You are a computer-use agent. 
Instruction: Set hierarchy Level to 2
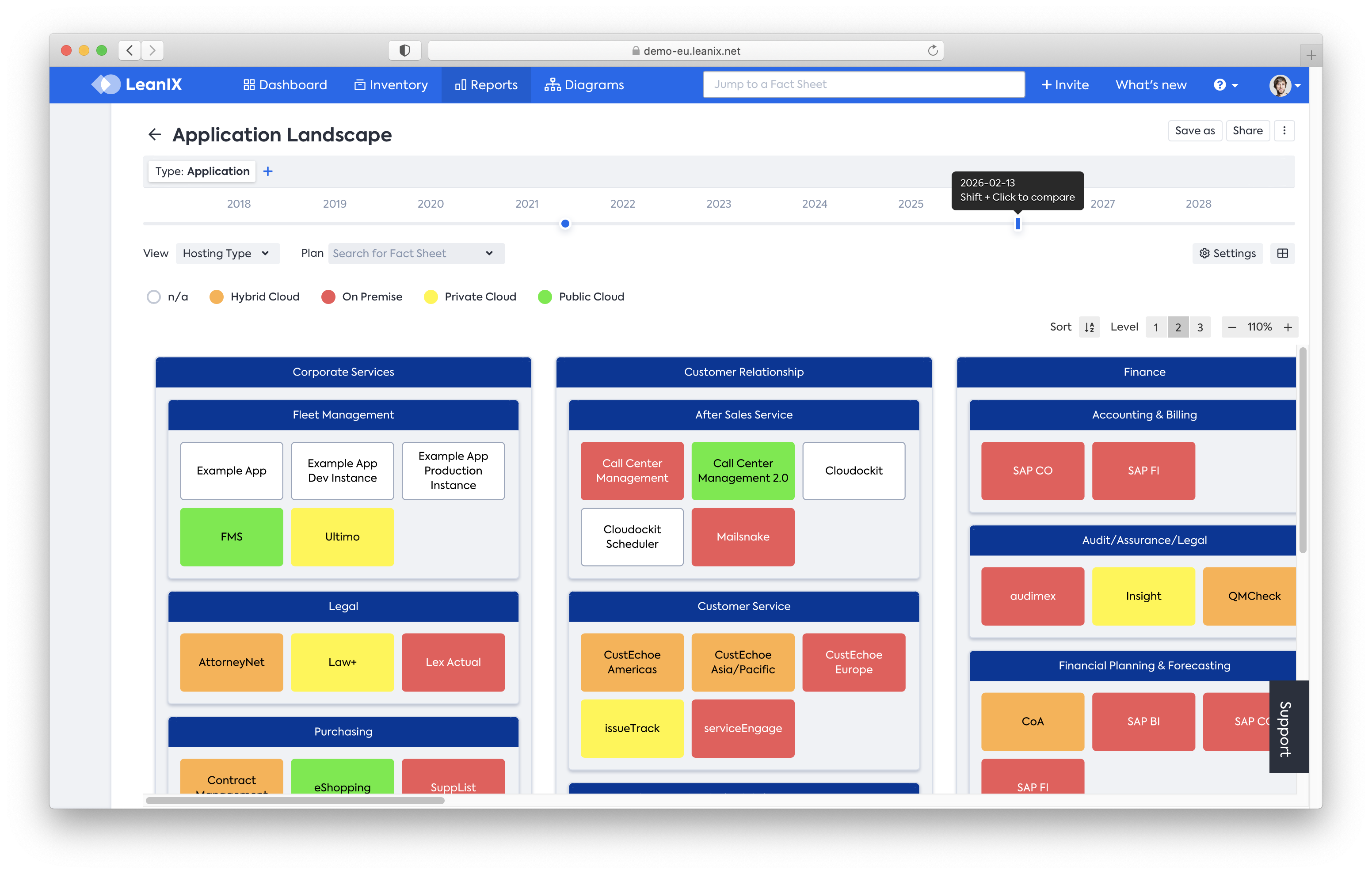[1178, 327]
